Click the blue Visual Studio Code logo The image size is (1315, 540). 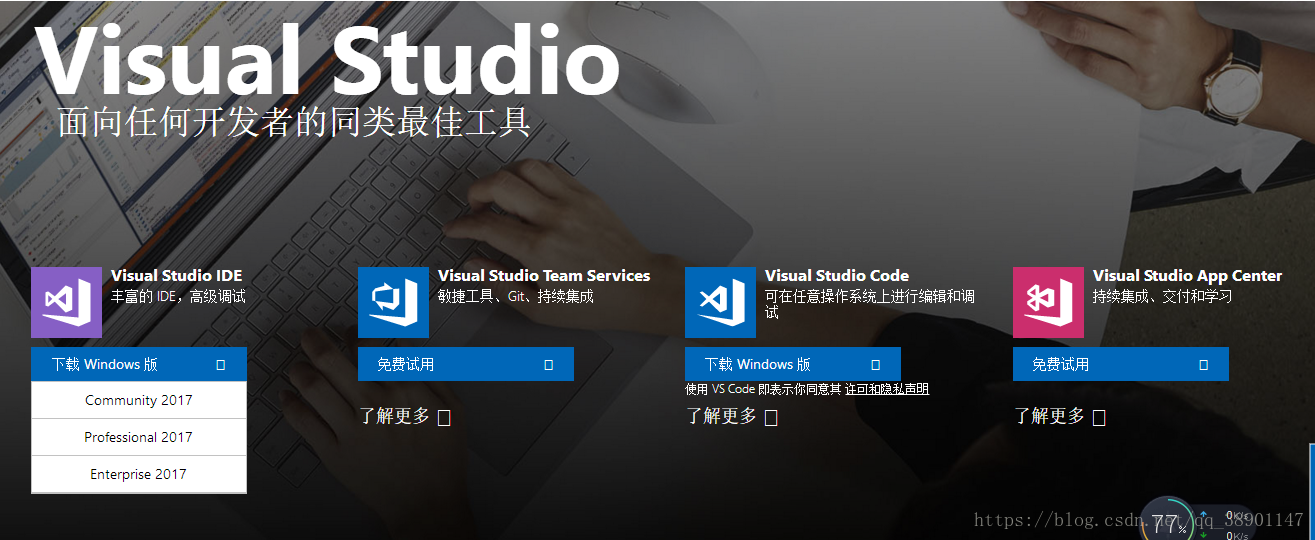[720, 302]
